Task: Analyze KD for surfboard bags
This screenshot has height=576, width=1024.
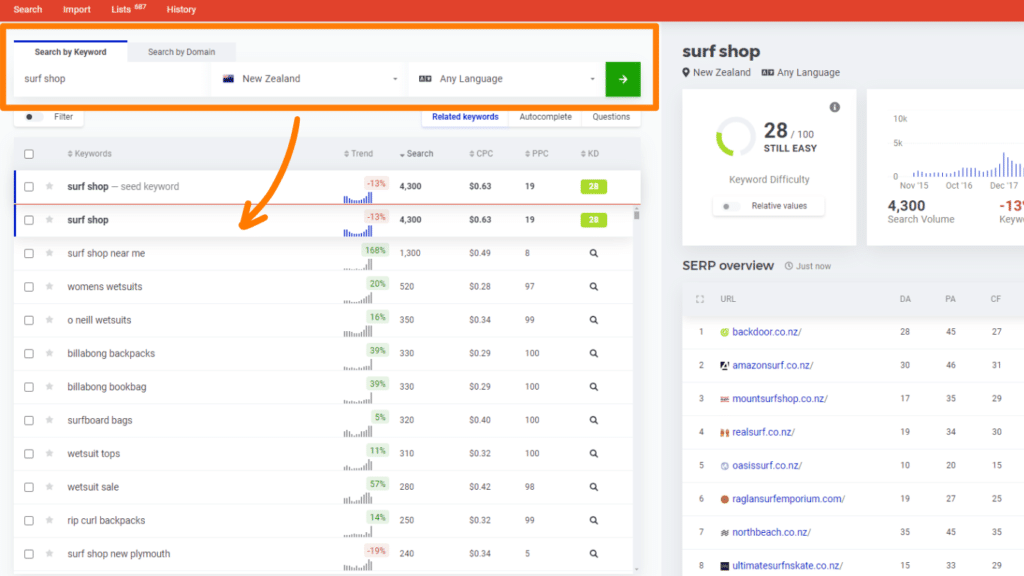Action: tap(594, 420)
